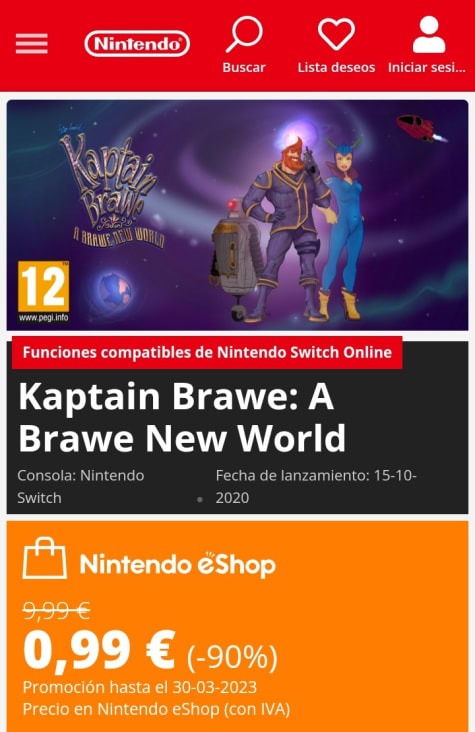
Task: Click the user profile icon
Action: (x=428, y=34)
